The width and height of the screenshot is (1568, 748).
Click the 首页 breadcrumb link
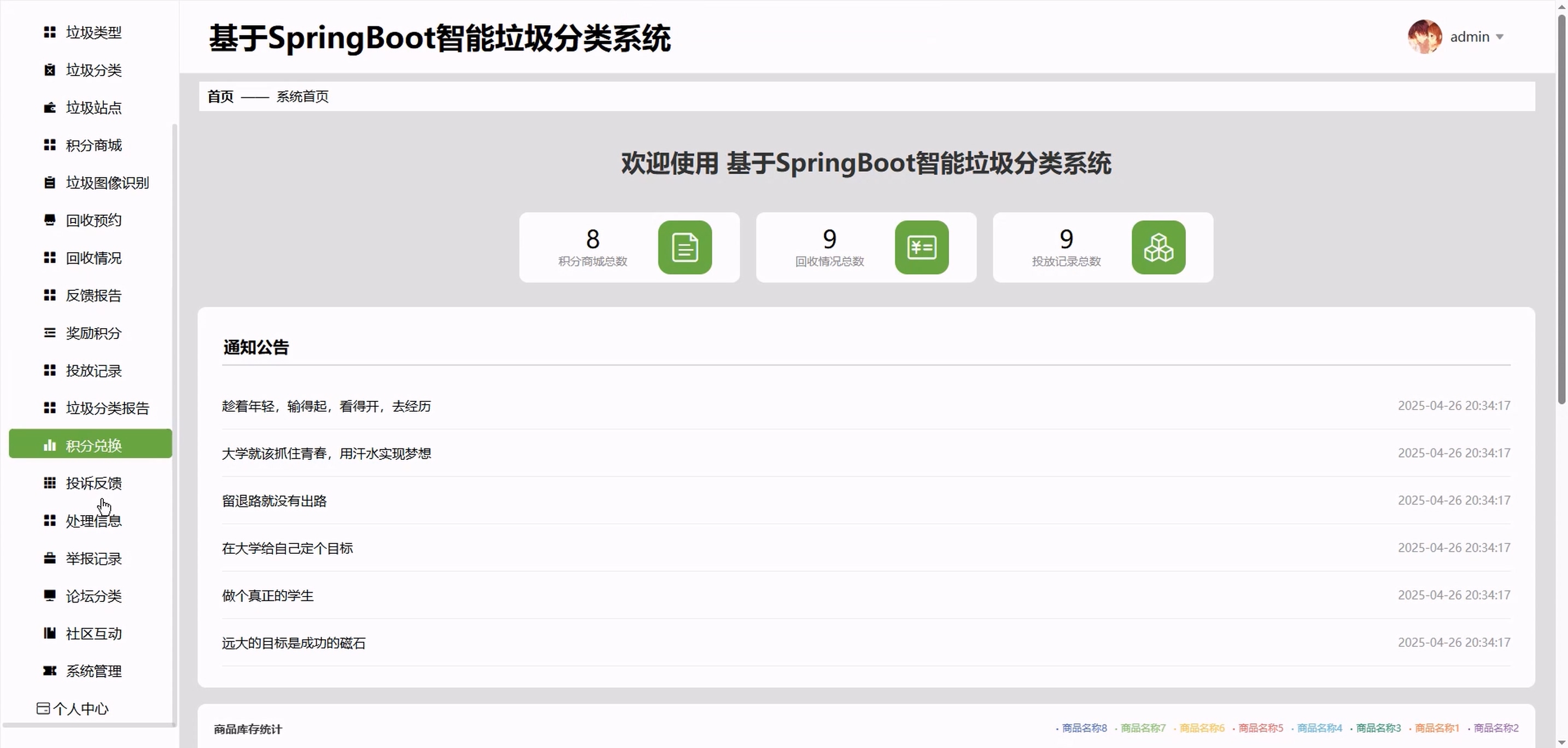[220, 96]
